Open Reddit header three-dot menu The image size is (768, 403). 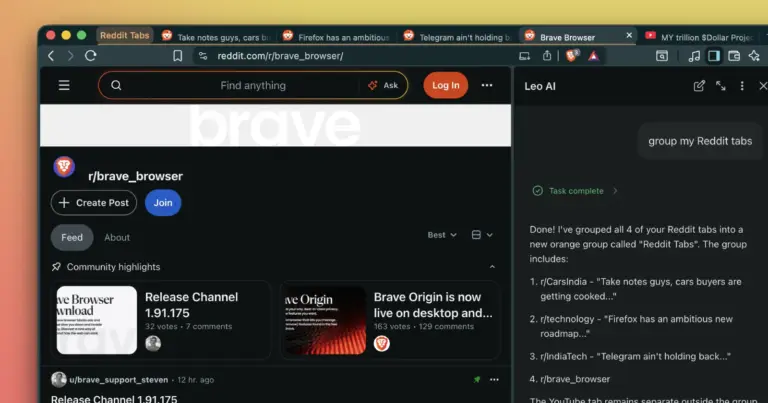[487, 85]
